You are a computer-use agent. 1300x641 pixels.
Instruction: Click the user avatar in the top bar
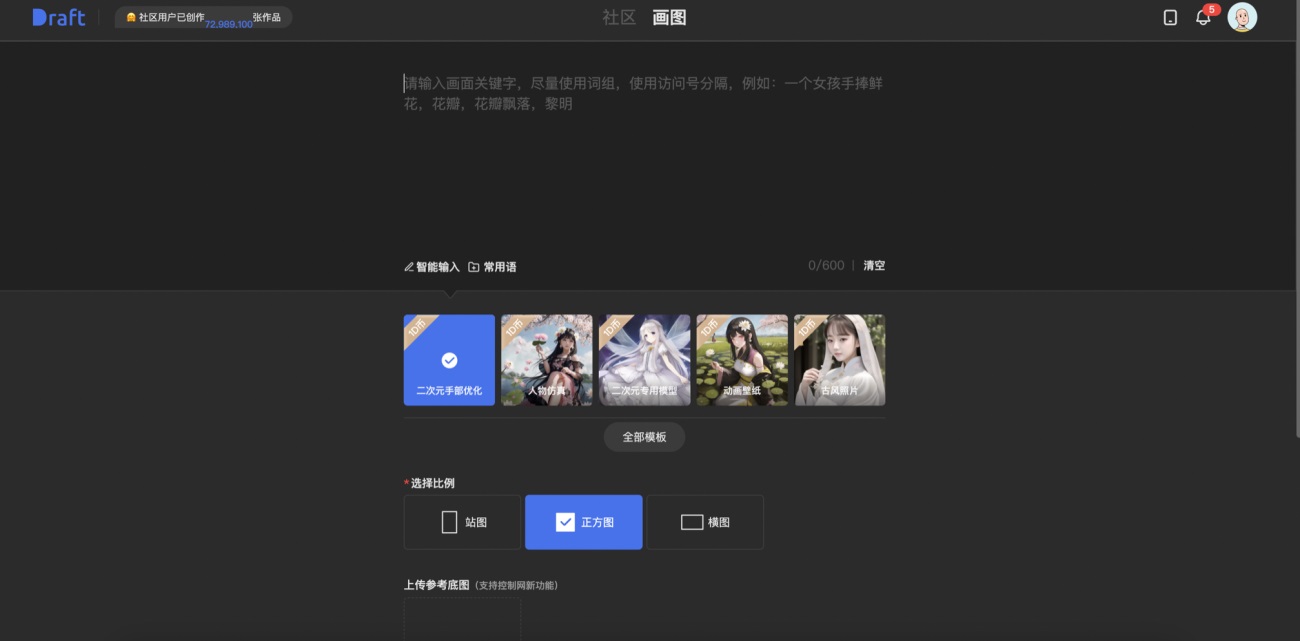click(x=1241, y=16)
